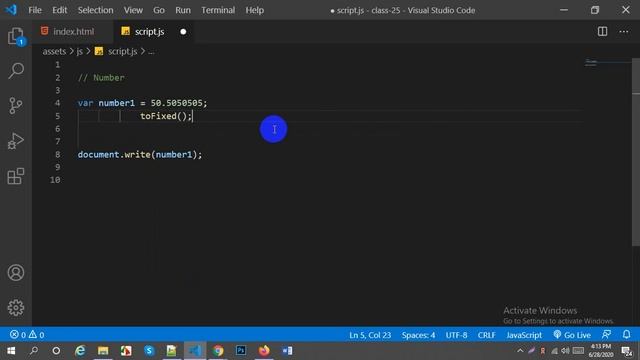This screenshot has height=360, width=640.
Task: Open the Explorer view in activity bar
Action: click(16, 36)
